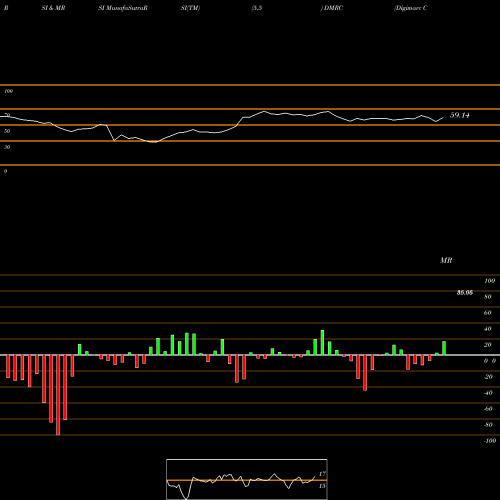
Task: Click the SI & MR header text
Action: coord(53,8)
